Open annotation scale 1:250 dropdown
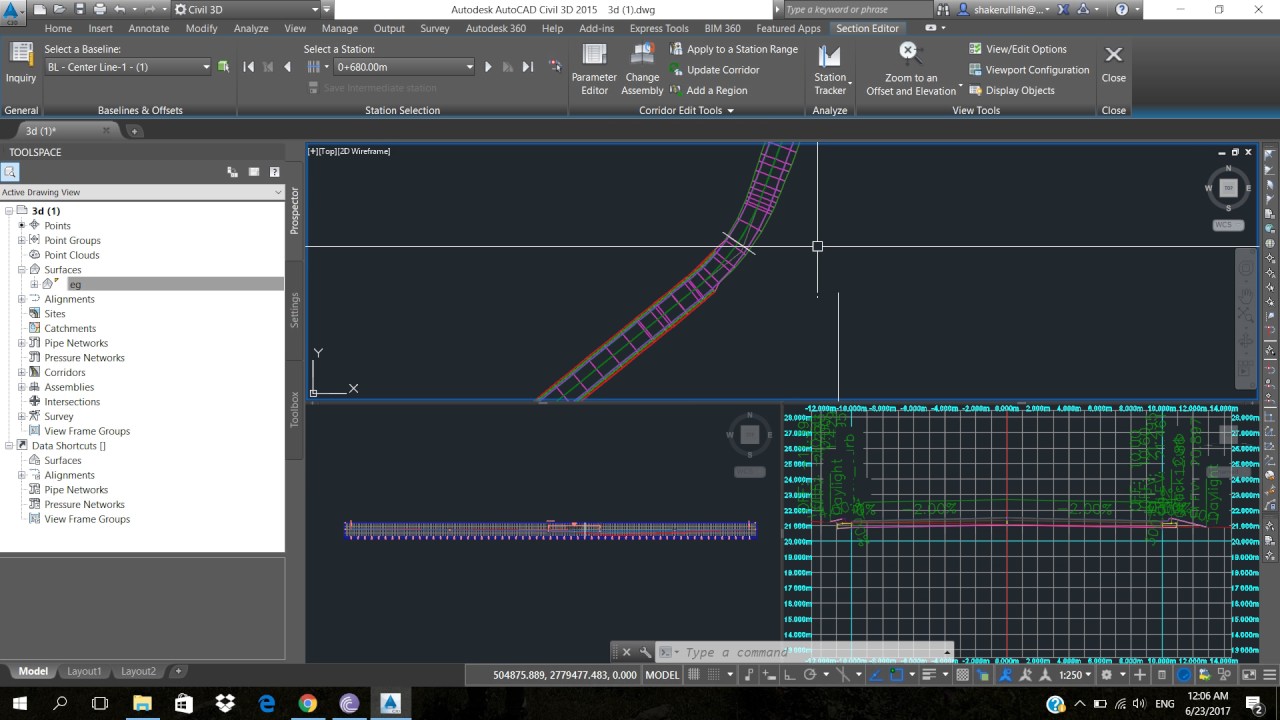The width and height of the screenshot is (1280, 720). pyautogui.click(x=1076, y=675)
